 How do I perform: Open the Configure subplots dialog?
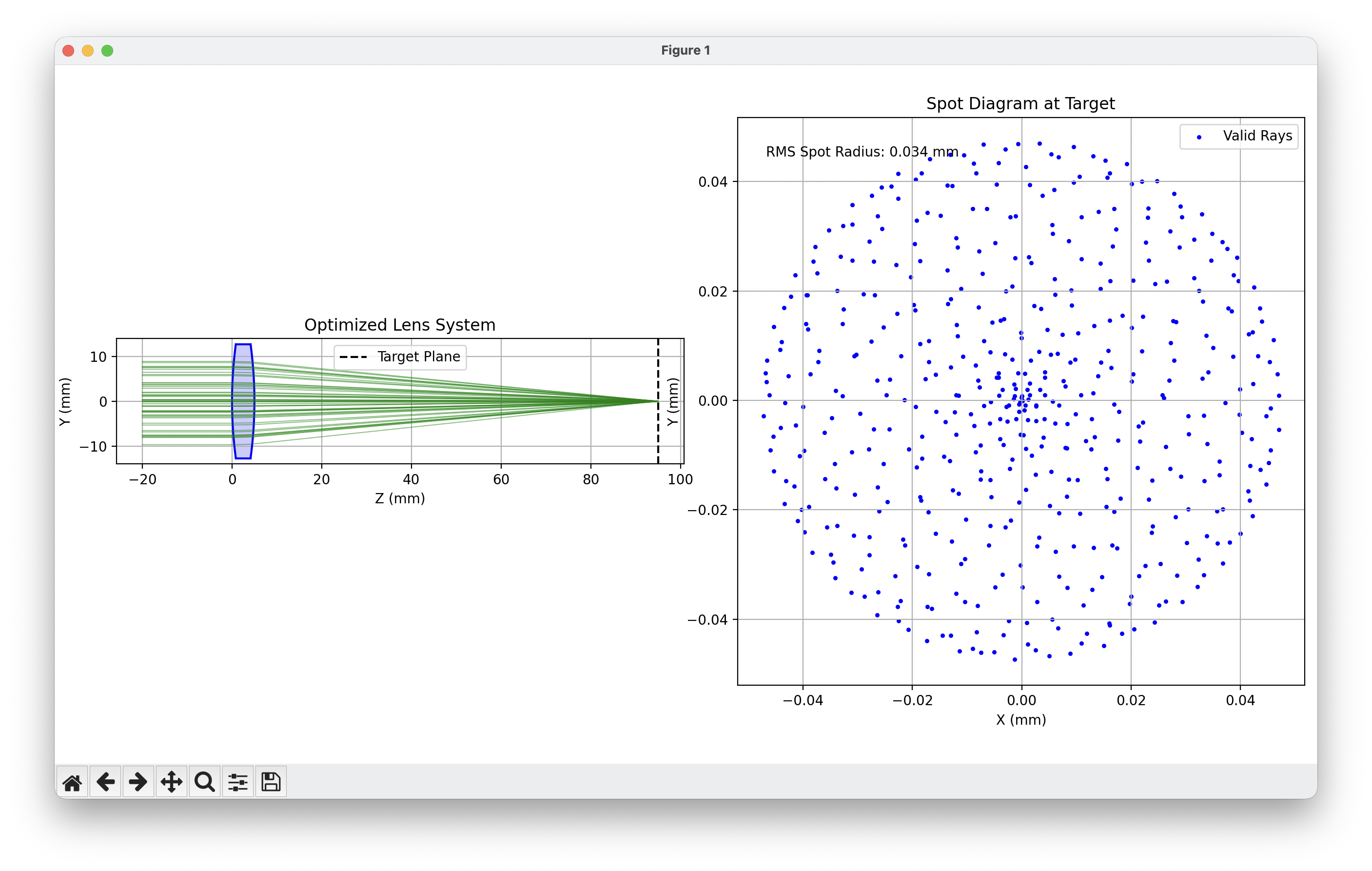click(x=237, y=782)
